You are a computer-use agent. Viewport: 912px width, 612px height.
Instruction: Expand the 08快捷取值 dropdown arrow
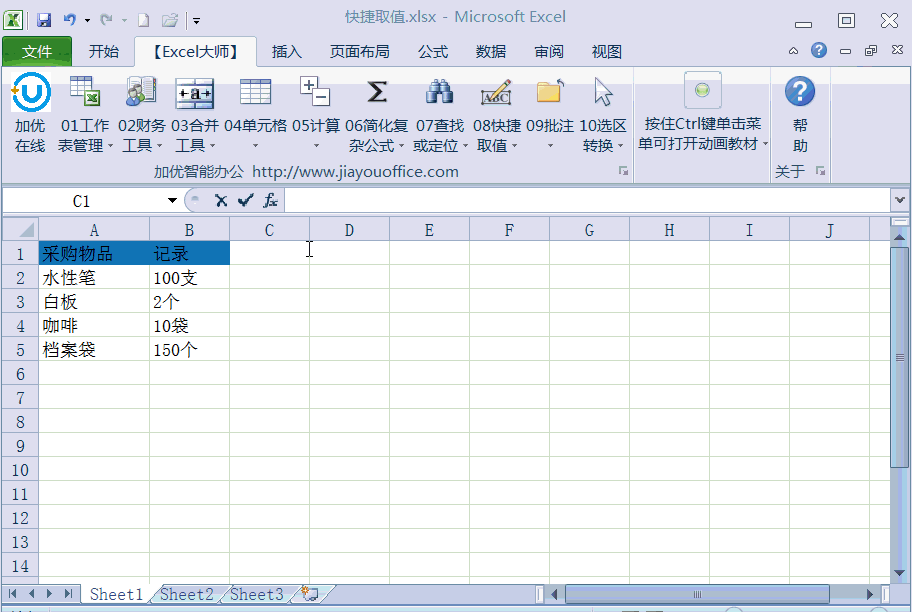pos(514,145)
